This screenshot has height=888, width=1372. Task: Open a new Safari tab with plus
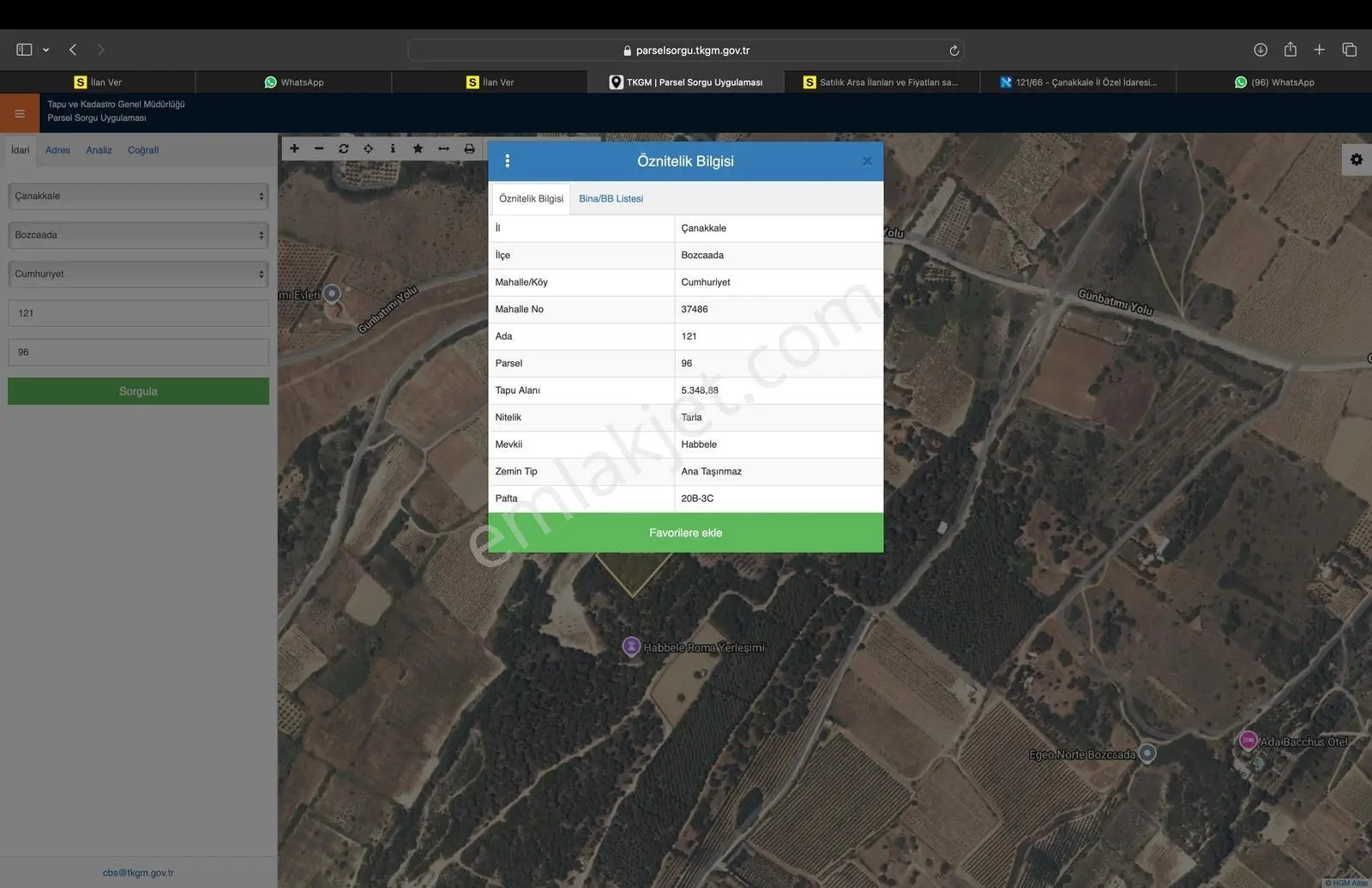[1320, 50]
